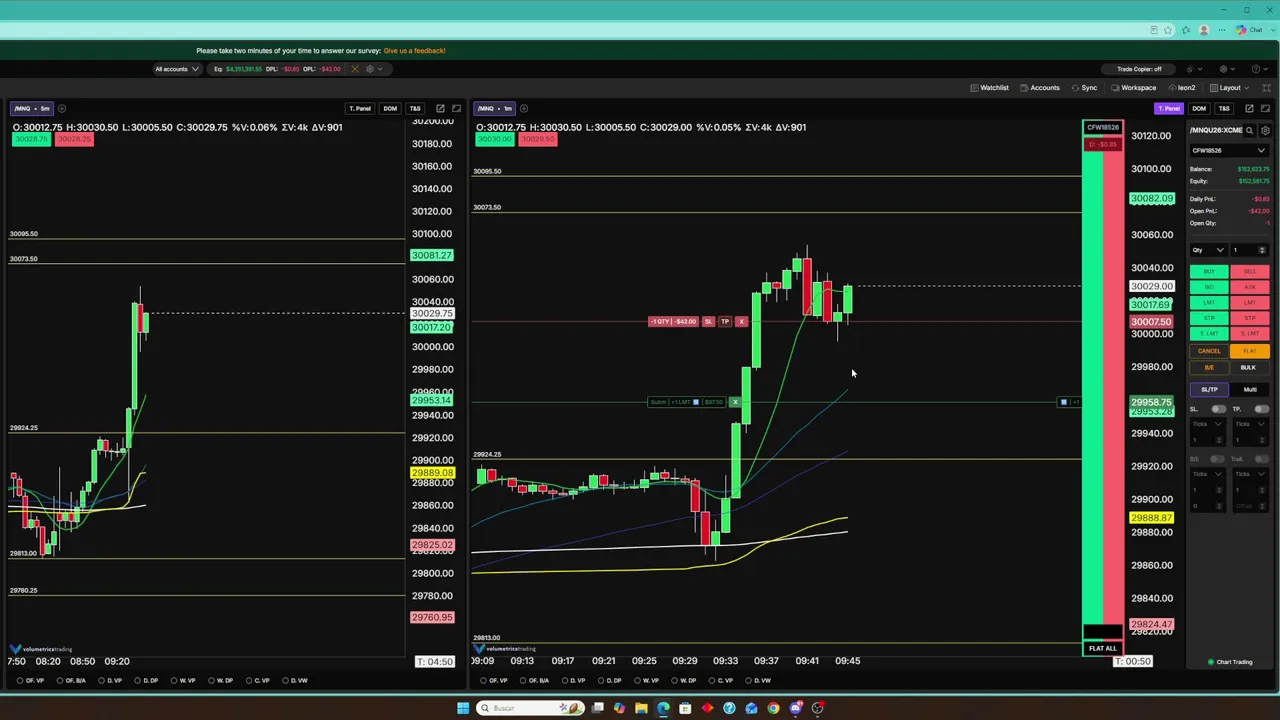Image resolution: width=1280 pixels, height=720 pixels.
Task: Toggle the Trade Copier off button
Action: [1139, 69]
